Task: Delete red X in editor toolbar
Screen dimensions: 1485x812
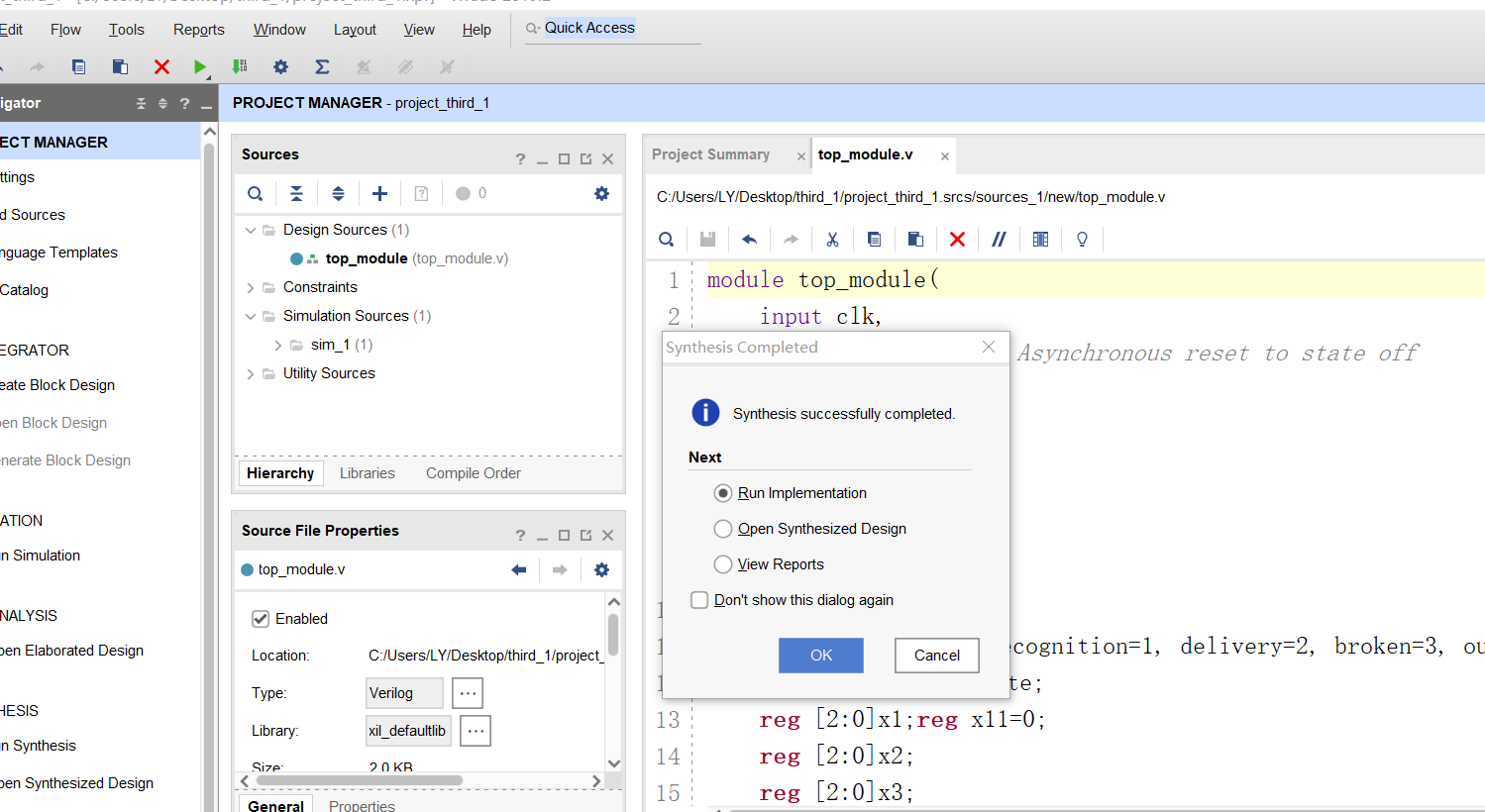Action: (957, 239)
